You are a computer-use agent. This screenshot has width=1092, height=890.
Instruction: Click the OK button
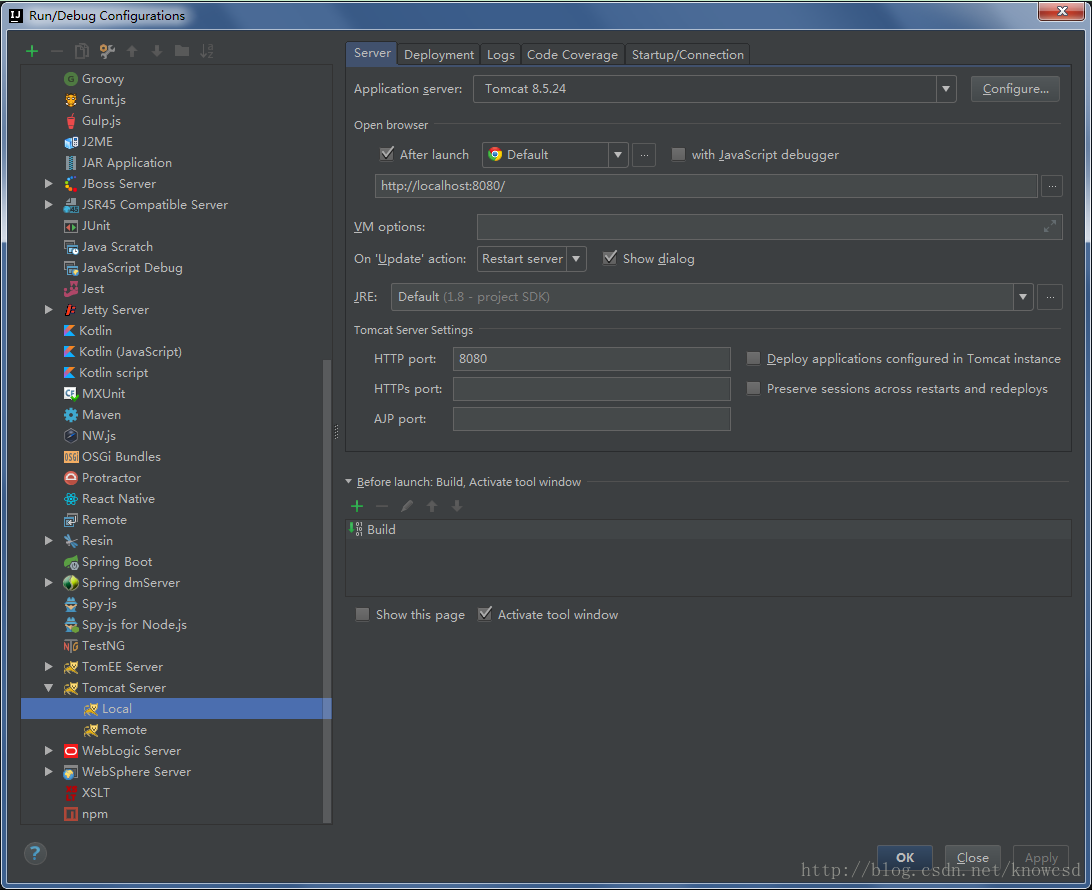[905, 857]
